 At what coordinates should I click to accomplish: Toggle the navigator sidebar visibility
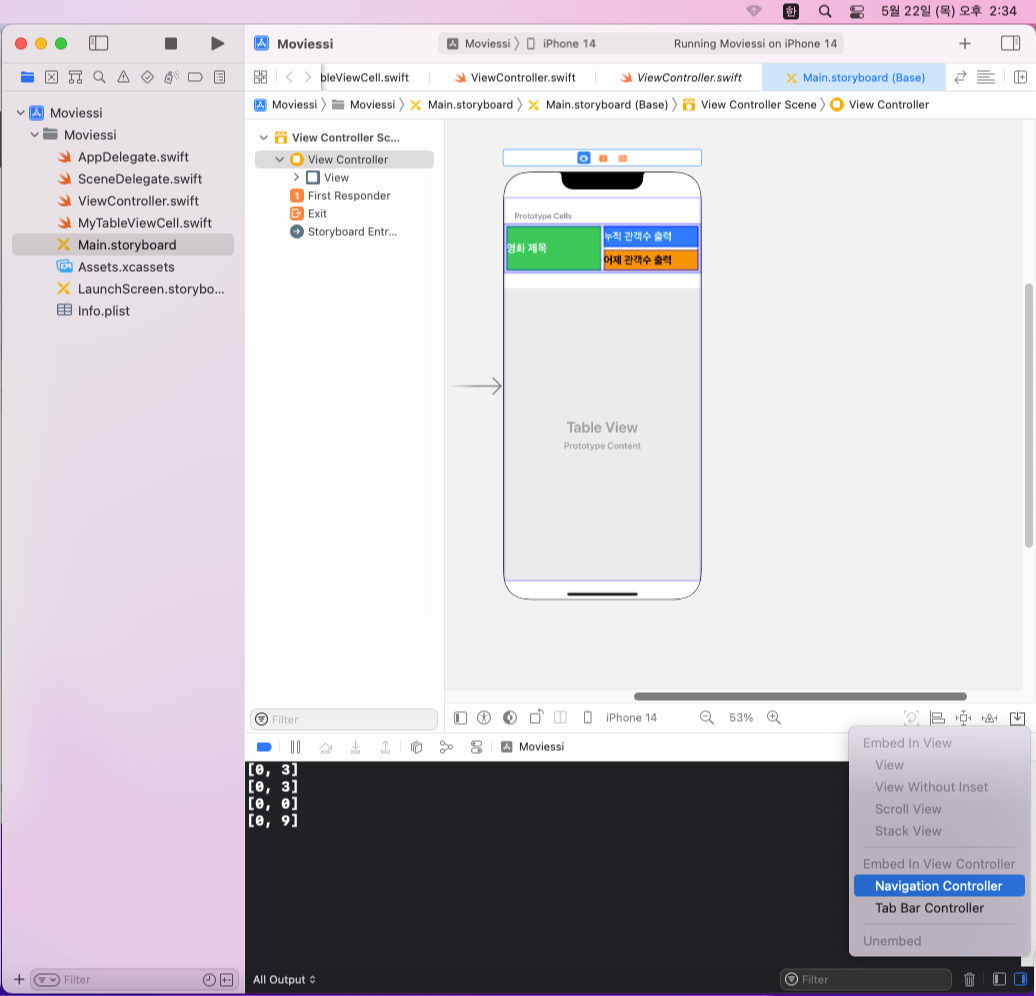(x=98, y=44)
